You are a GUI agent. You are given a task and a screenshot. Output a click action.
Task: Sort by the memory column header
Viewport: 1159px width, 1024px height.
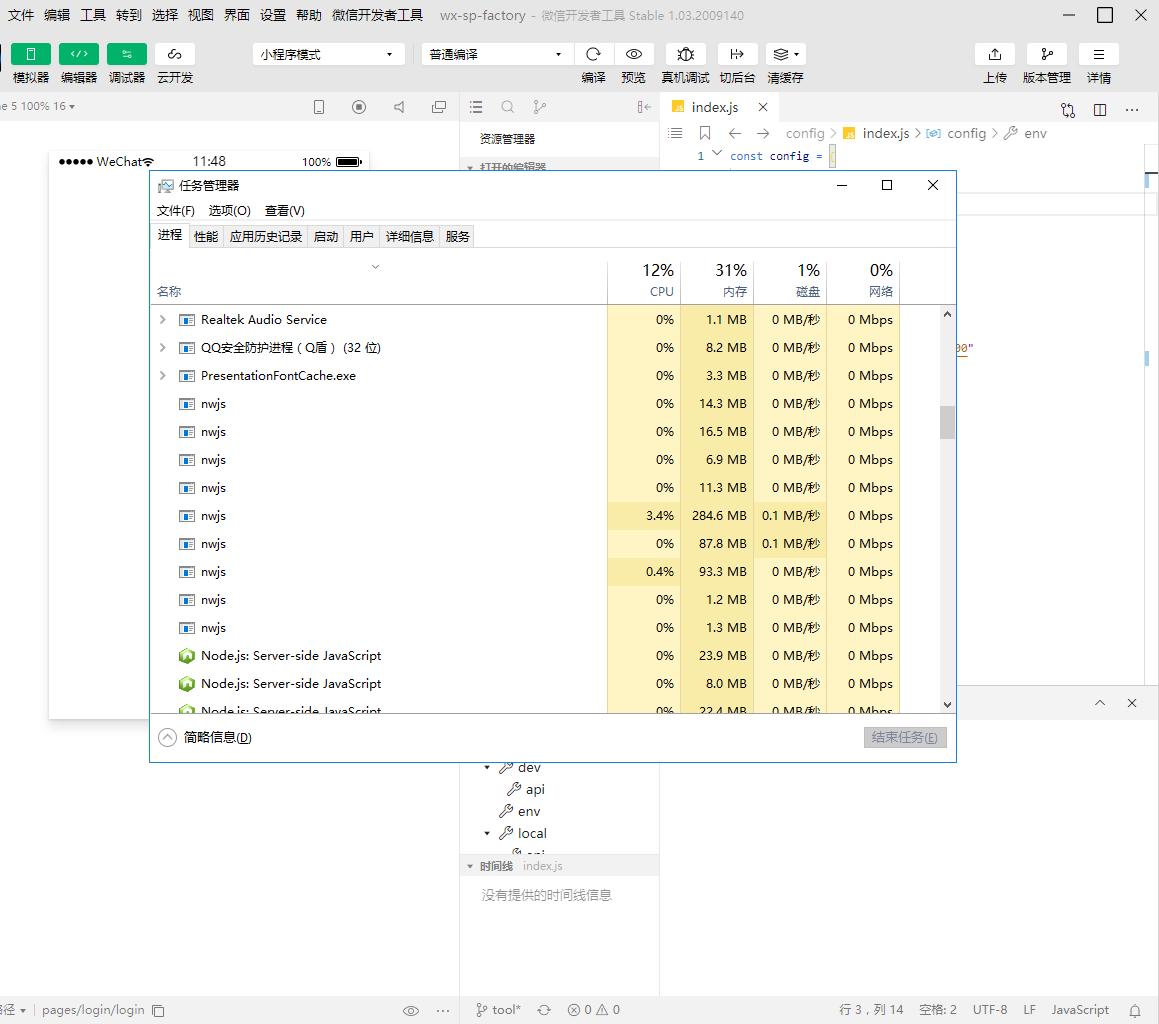(x=716, y=281)
